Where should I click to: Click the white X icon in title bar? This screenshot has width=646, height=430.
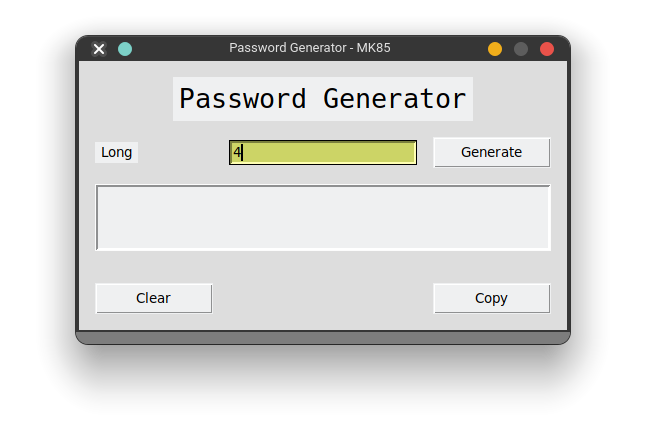click(x=99, y=49)
